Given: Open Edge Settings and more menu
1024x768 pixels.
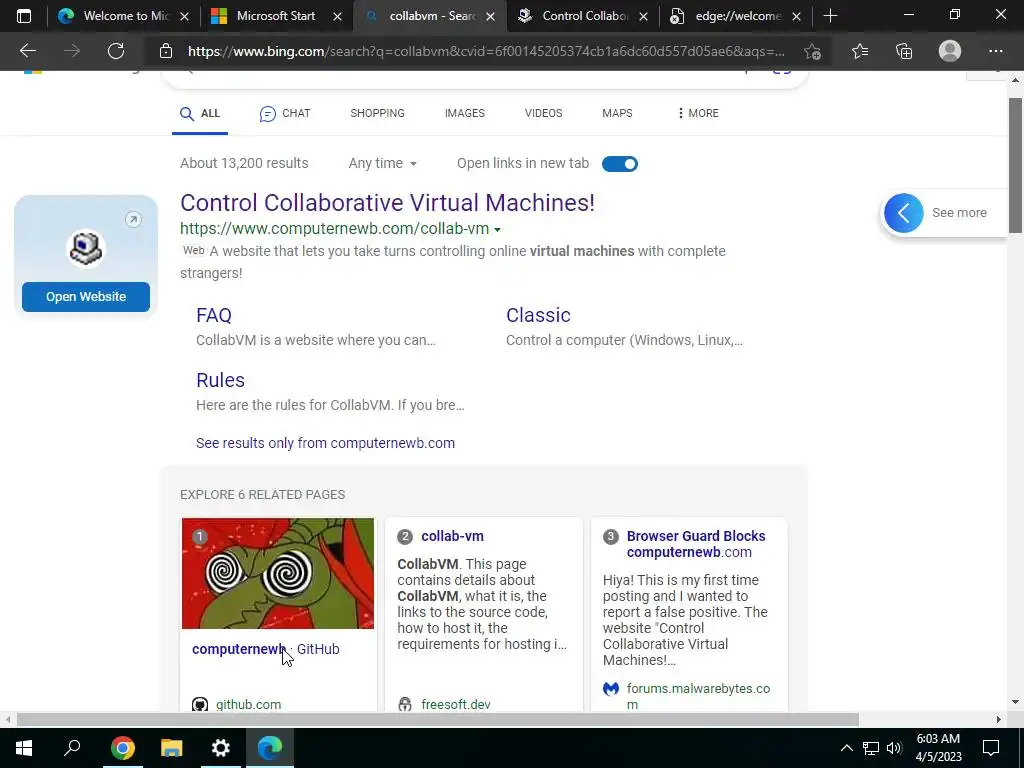Looking at the screenshot, I should point(995,51).
